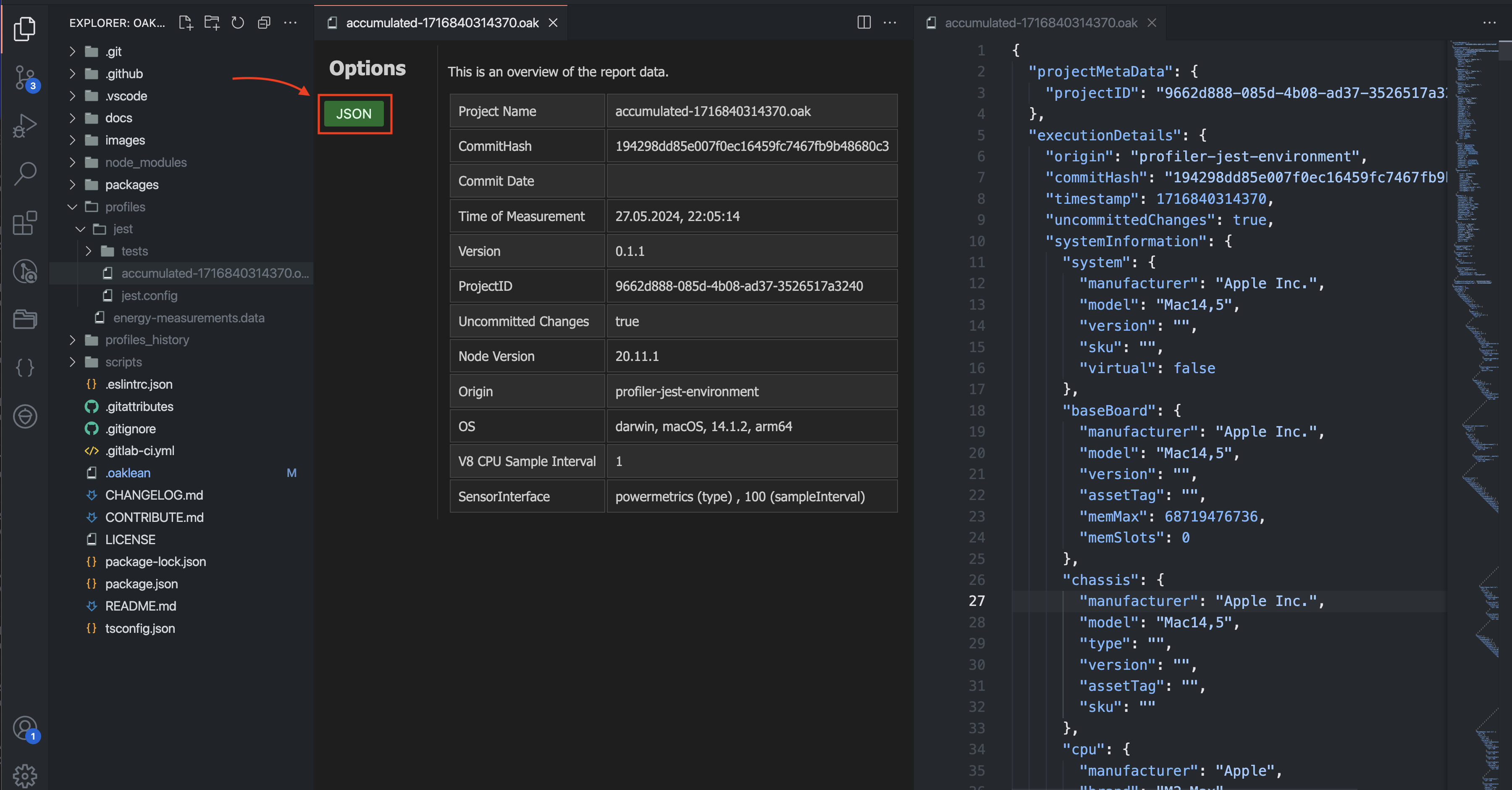
Task: Collapse all folders in Explorer
Action: (264, 23)
